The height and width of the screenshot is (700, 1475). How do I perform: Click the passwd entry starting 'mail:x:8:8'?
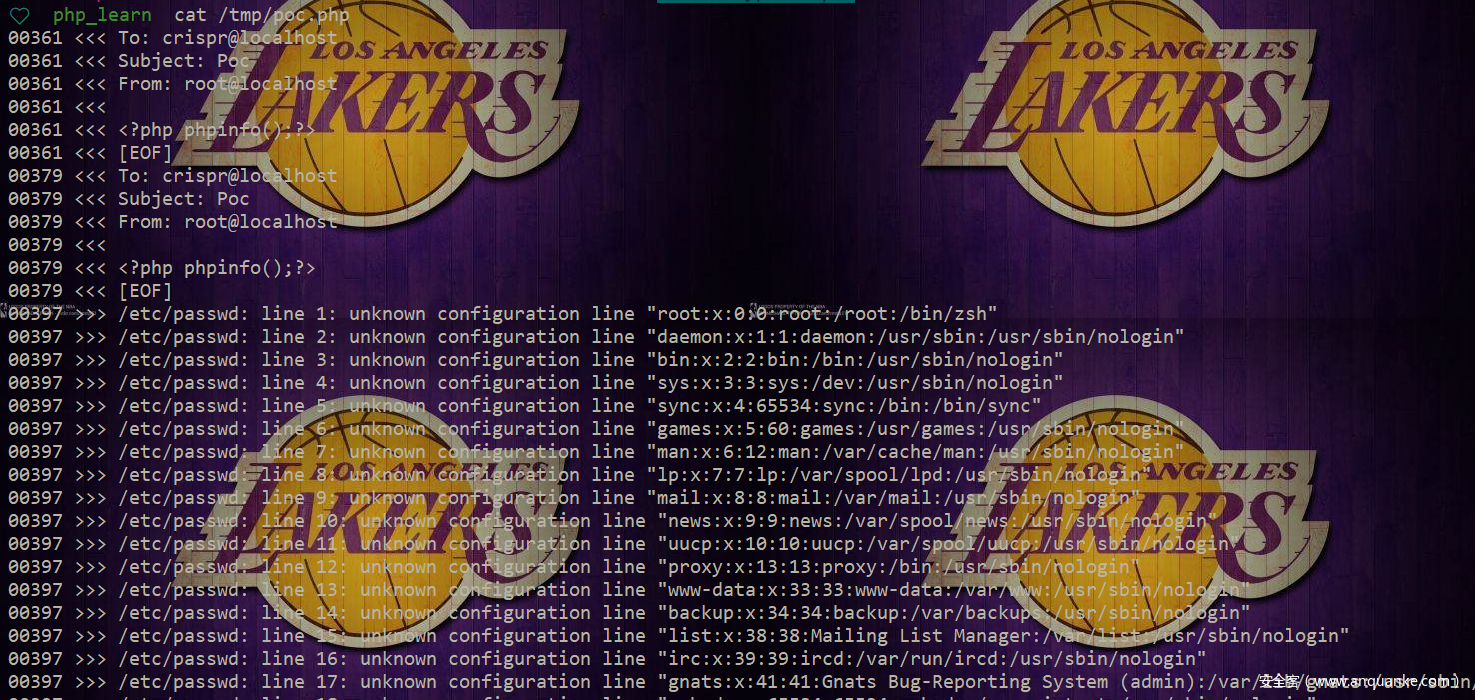point(893,498)
